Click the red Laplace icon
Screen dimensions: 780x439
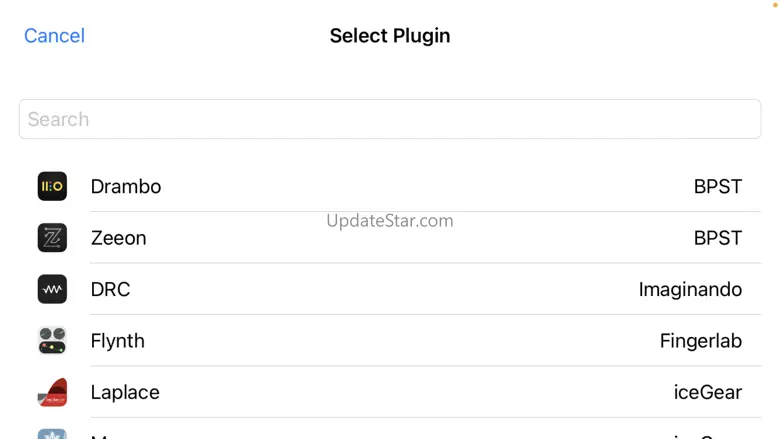(x=52, y=392)
